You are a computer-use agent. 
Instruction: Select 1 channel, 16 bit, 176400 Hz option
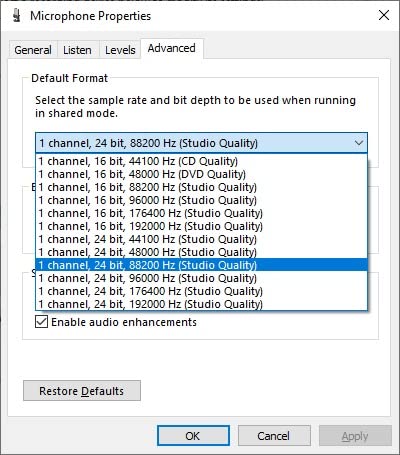click(201, 213)
